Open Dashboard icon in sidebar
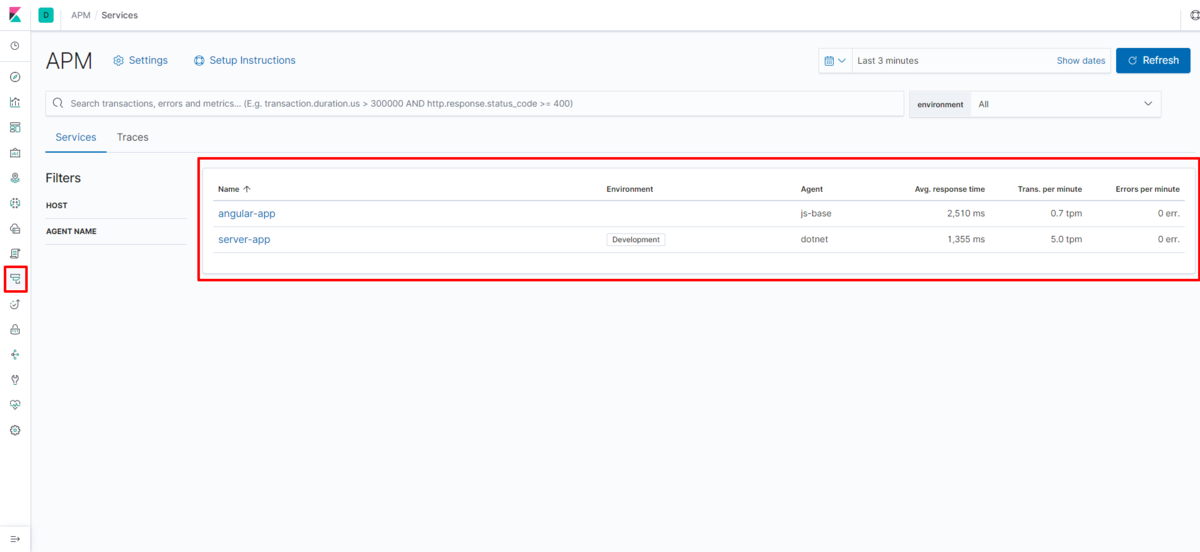Viewport: 1200px width, 552px height. 15,127
